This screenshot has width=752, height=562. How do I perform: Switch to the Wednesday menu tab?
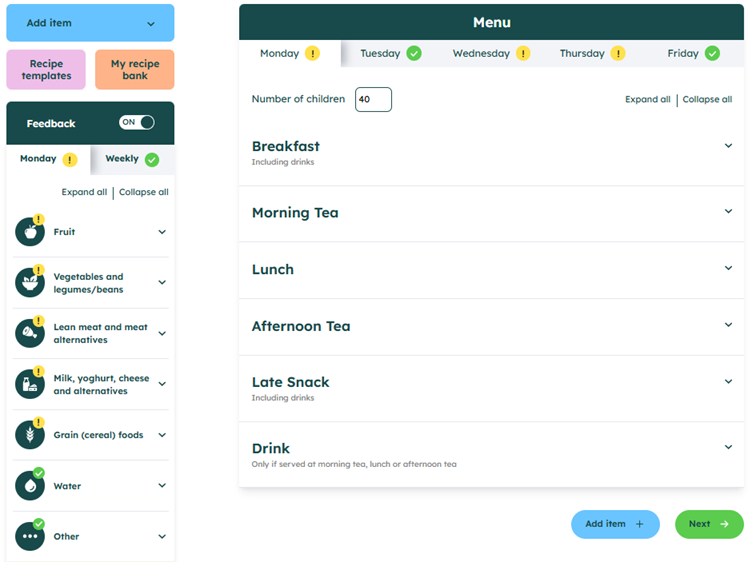tap(491, 53)
